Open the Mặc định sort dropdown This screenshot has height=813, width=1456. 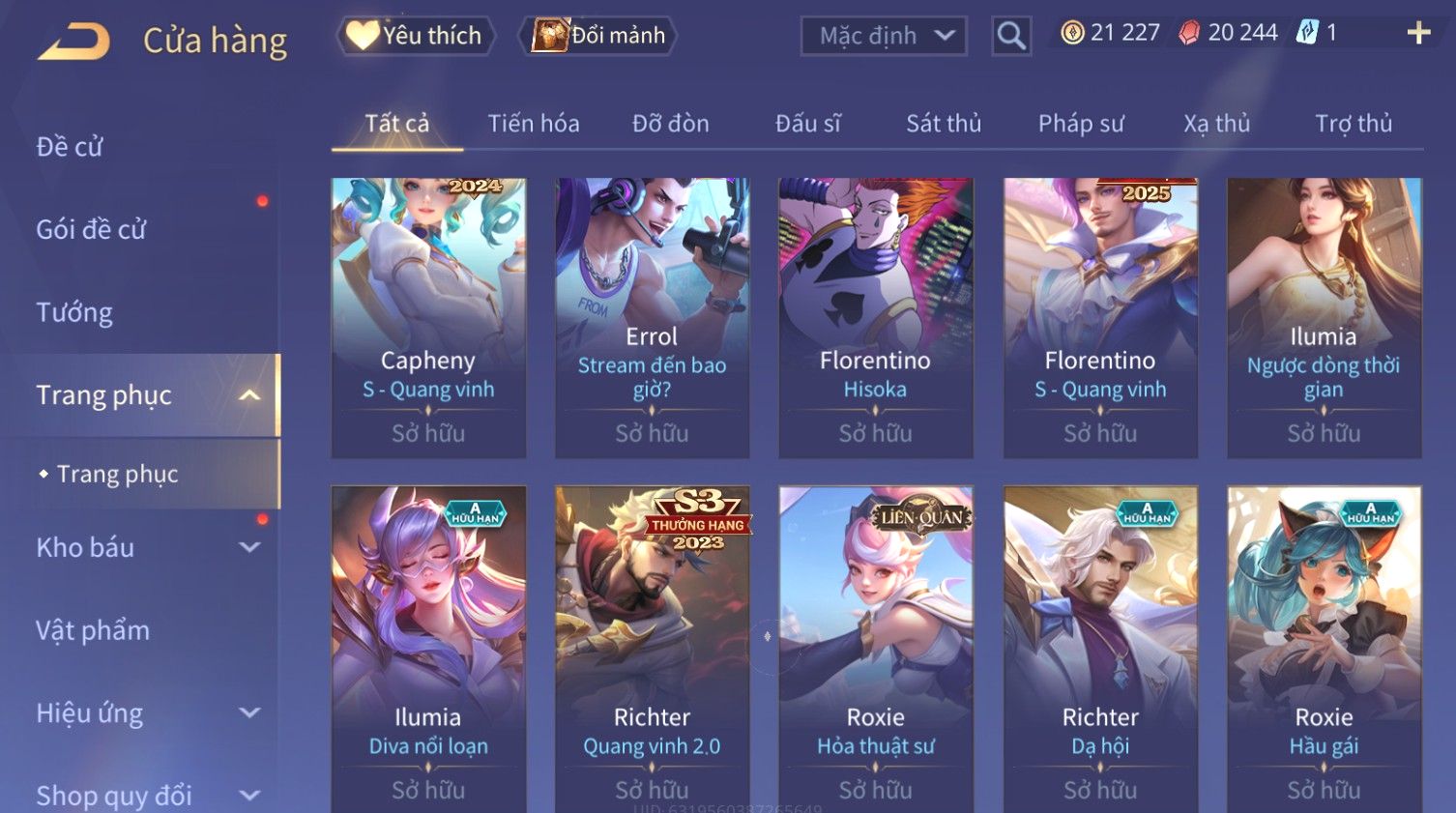tap(884, 36)
